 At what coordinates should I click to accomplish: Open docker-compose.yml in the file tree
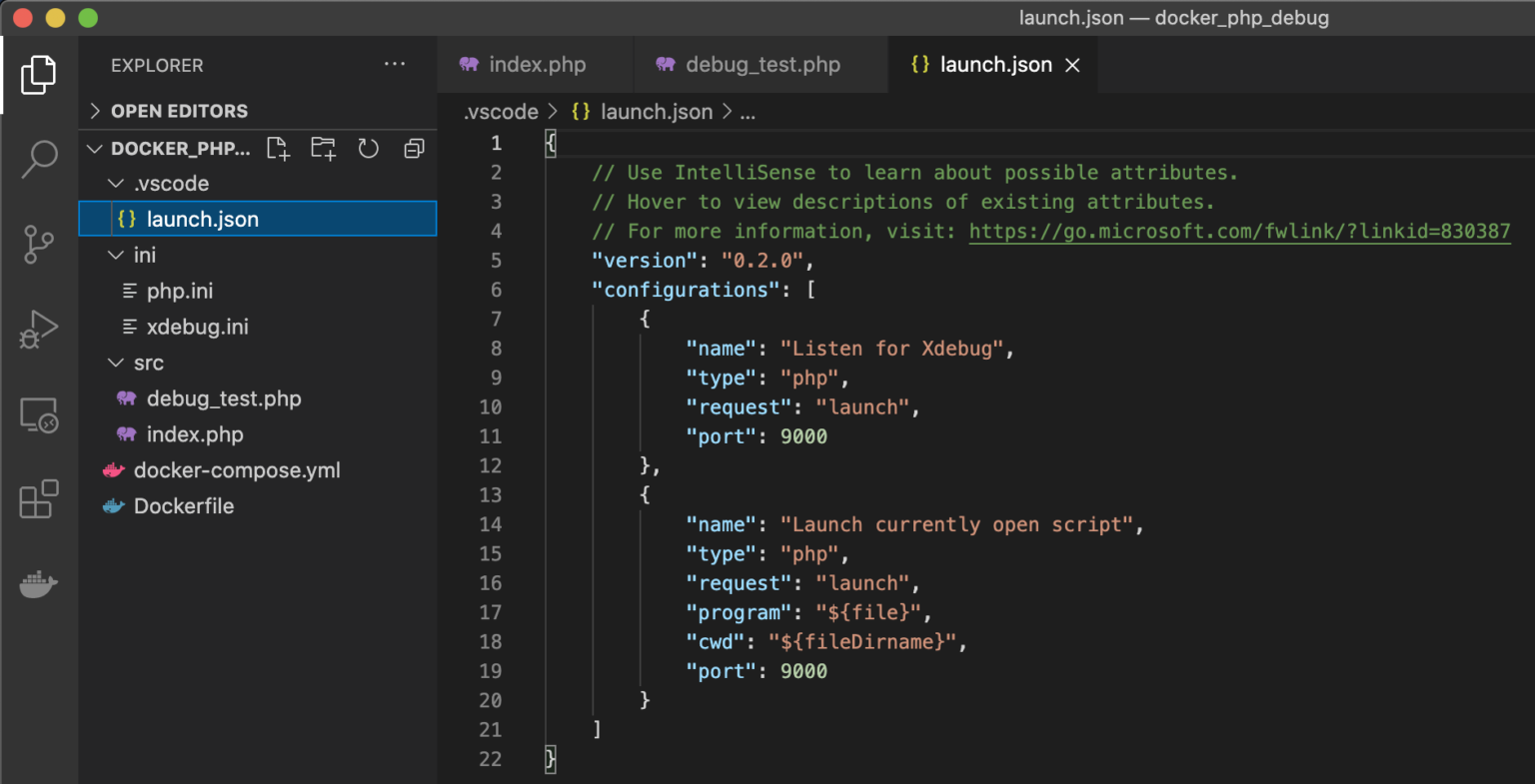click(x=258, y=470)
